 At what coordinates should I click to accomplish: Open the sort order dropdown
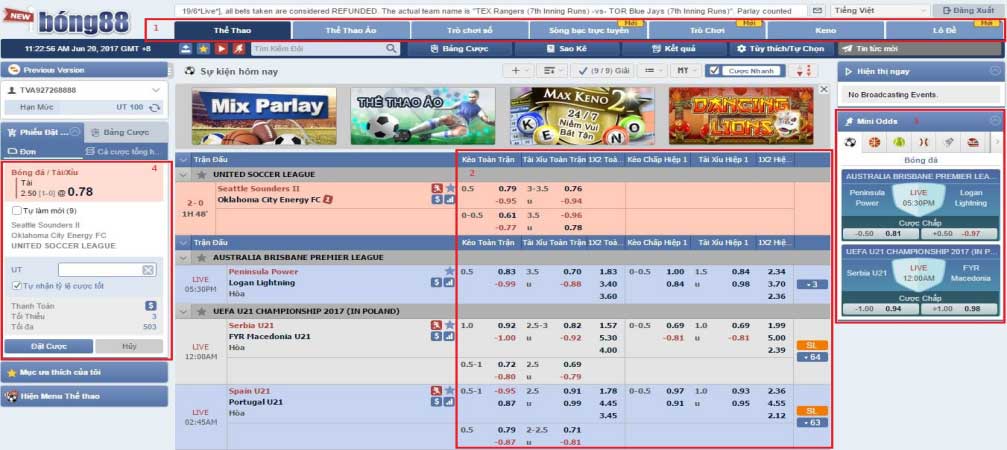pos(553,71)
